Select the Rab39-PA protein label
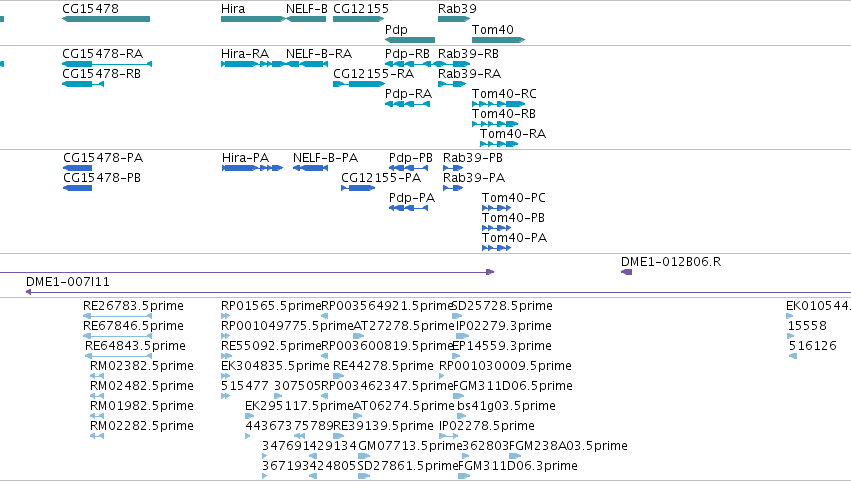This screenshot has width=851, height=481. point(474,178)
